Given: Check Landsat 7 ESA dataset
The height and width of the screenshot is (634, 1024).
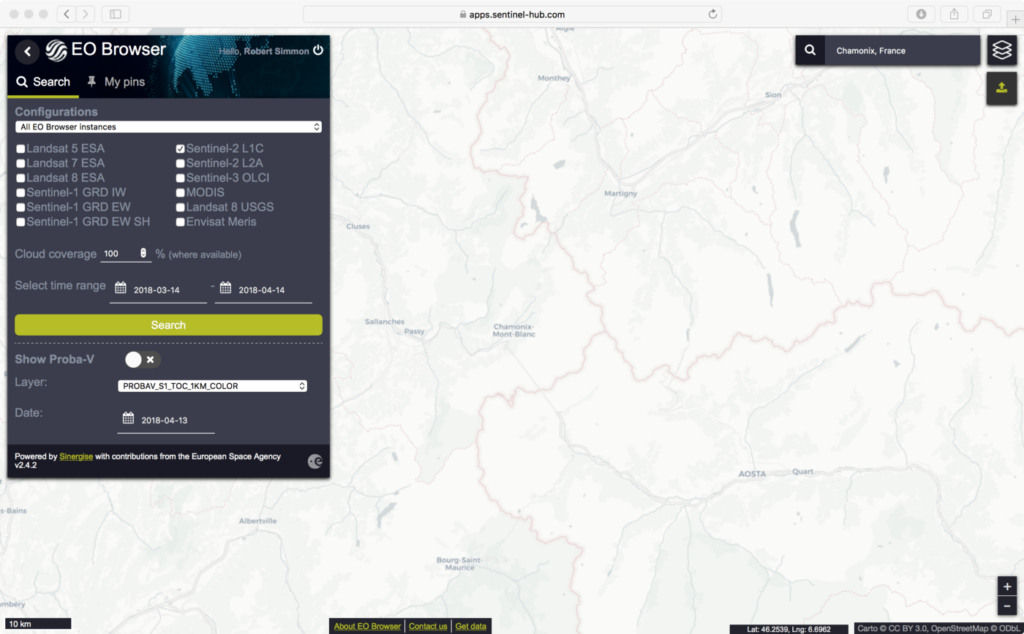Looking at the screenshot, I should click(x=20, y=163).
